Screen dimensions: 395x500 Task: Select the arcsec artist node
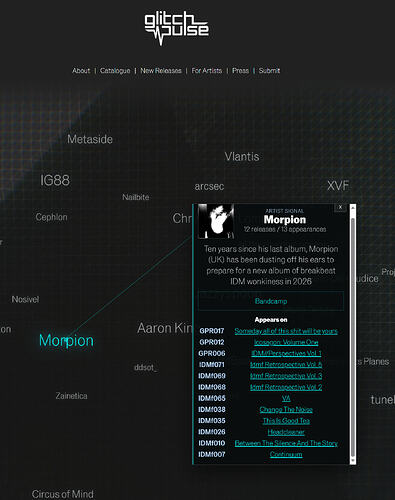click(x=209, y=186)
